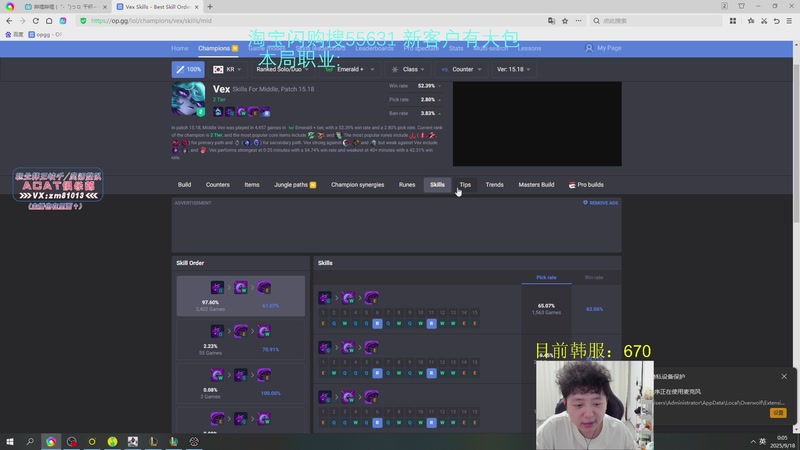Open Lessons in the top navigation
The image size is (800, 450).
[529, 48]
